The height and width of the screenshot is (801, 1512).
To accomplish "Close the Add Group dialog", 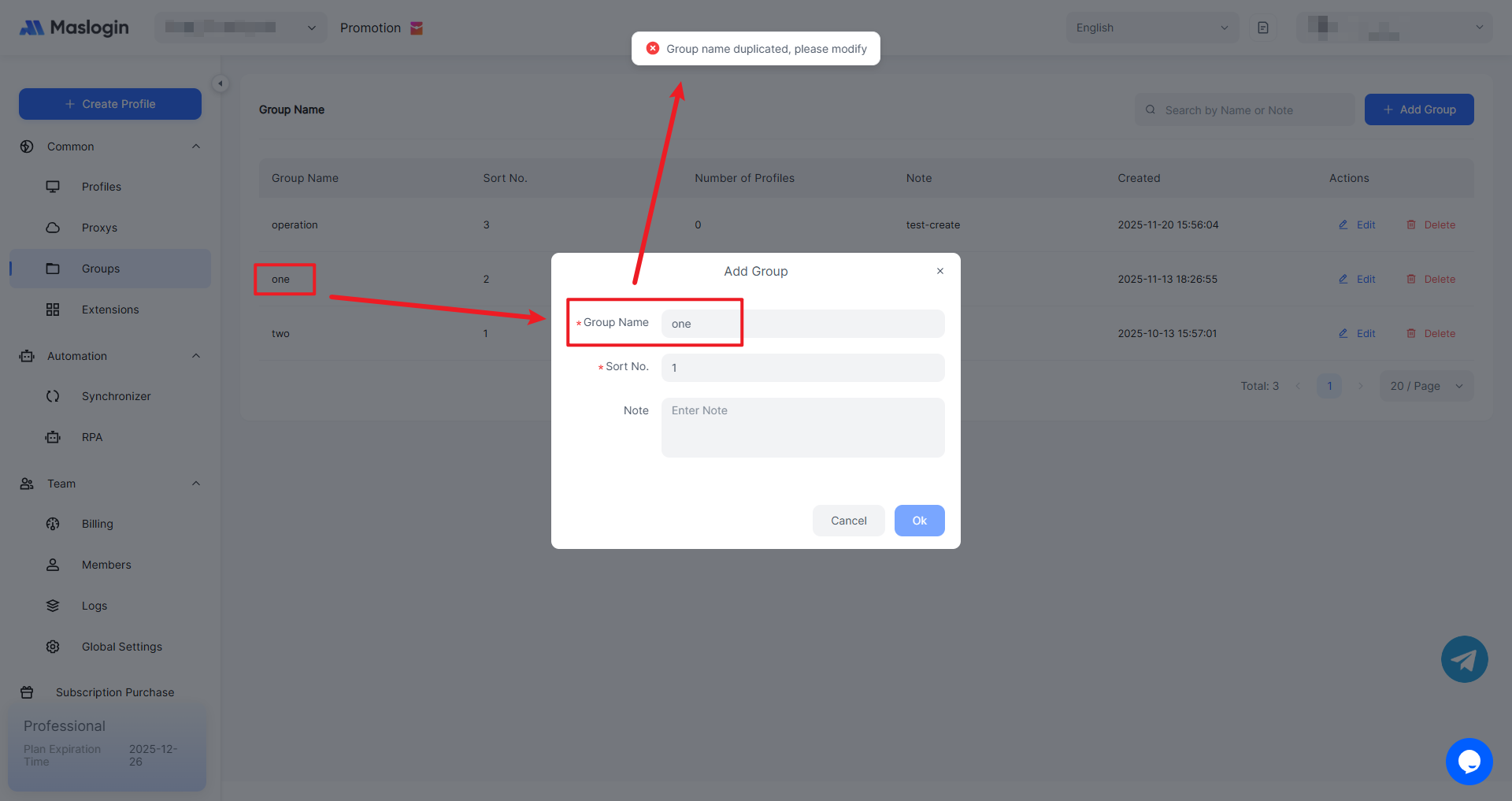I will coord(939,271).
